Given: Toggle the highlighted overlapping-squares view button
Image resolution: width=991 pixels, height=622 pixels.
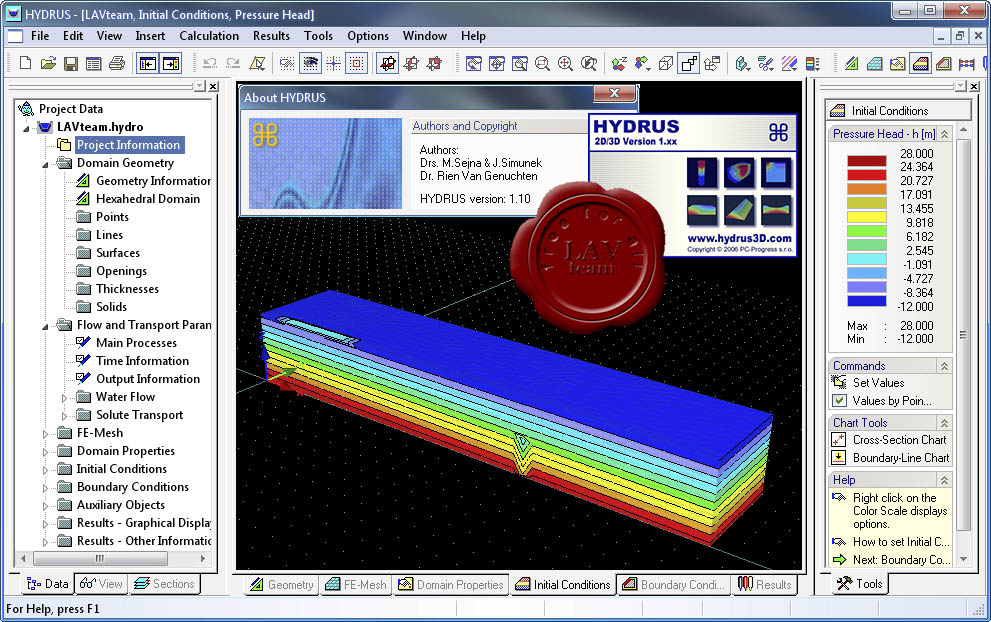Looking at the screenshot, I should (x=689, y=63).
